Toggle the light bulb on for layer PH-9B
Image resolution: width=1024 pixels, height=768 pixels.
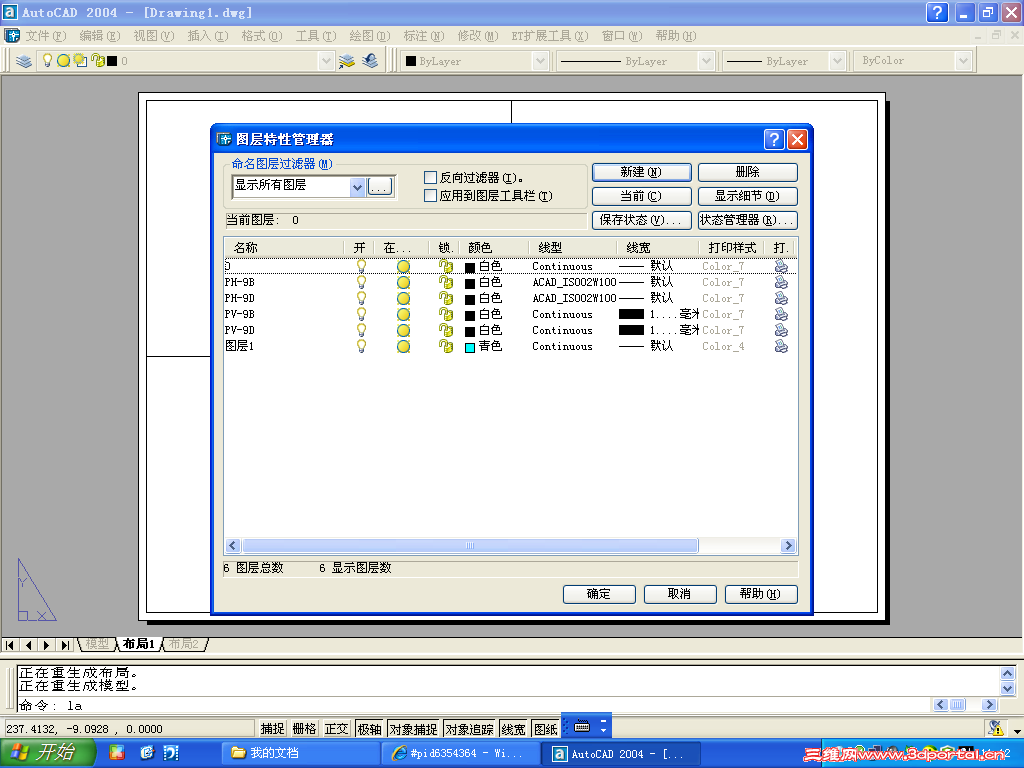click(x=361, y=282)
